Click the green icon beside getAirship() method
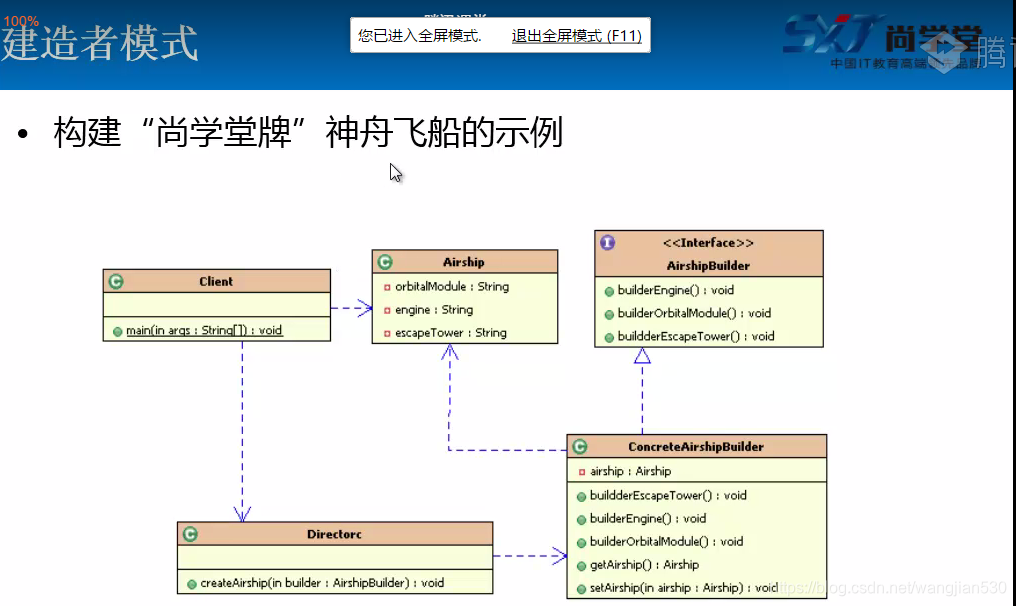 pyautogui.click(x=581, y=566)
